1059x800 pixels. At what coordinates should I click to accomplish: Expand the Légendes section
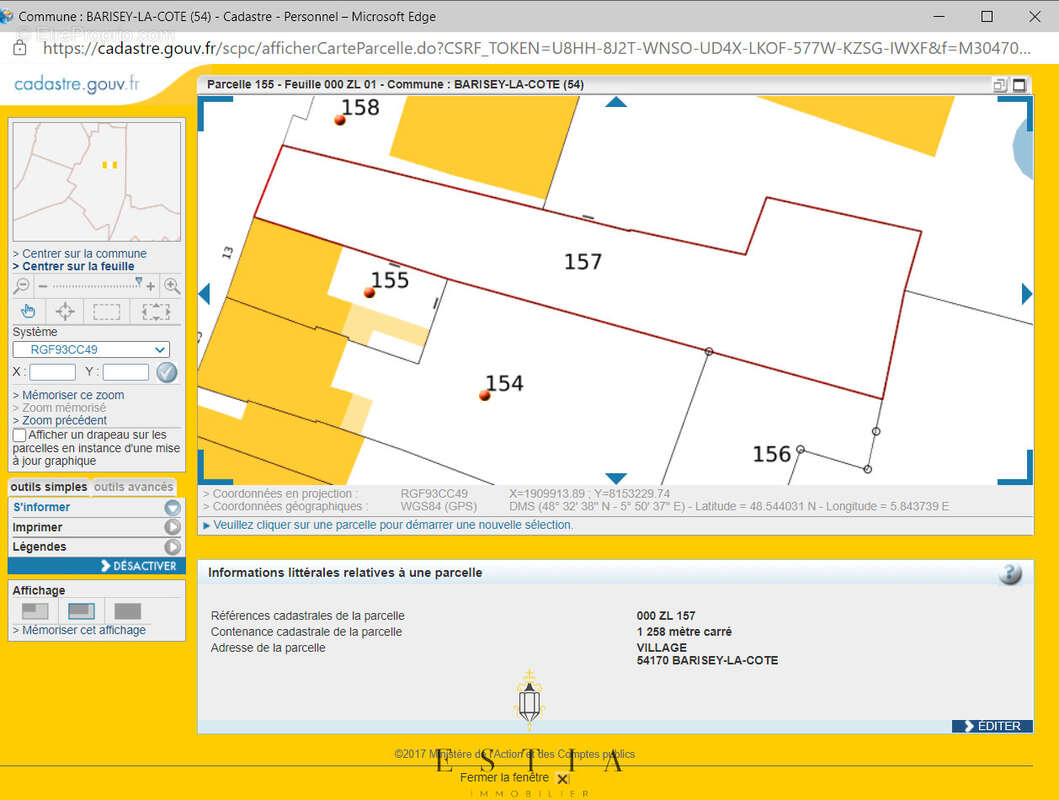coord(96,547)
